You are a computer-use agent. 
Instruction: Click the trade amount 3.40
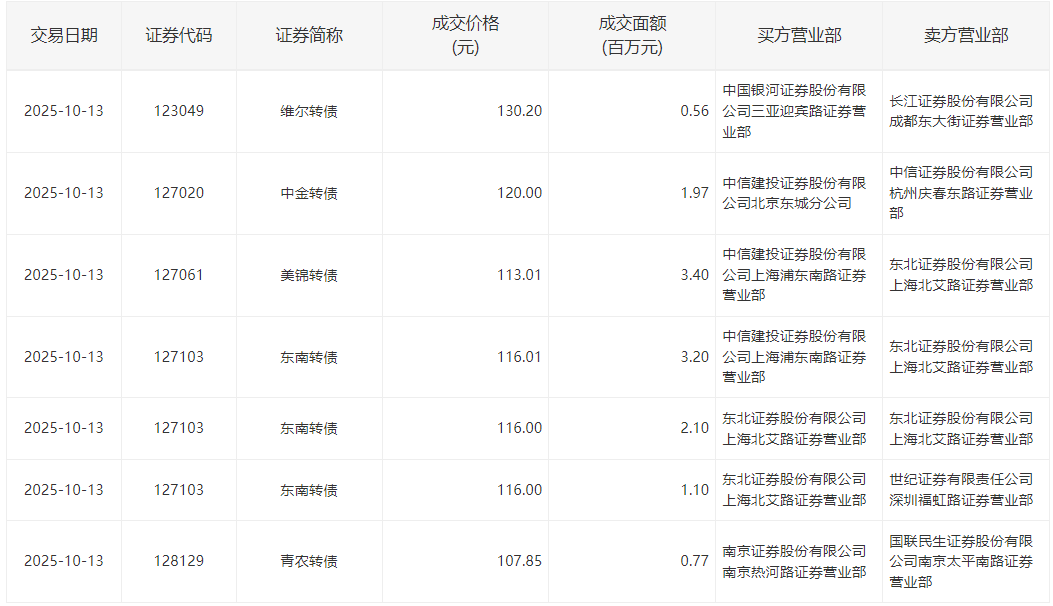pos(694,275)
